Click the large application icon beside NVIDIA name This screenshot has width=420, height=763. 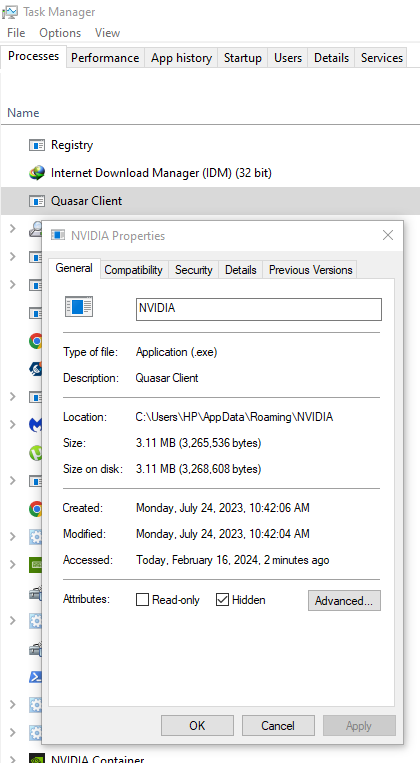coord(79,307)
